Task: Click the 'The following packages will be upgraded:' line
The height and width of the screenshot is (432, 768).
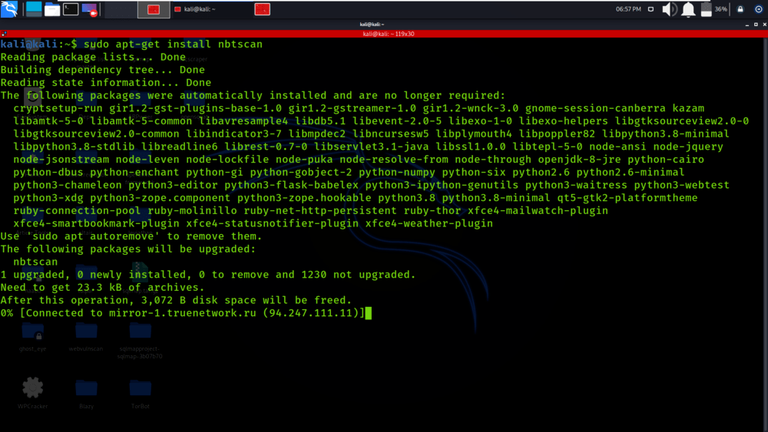Action: point(128,249)
